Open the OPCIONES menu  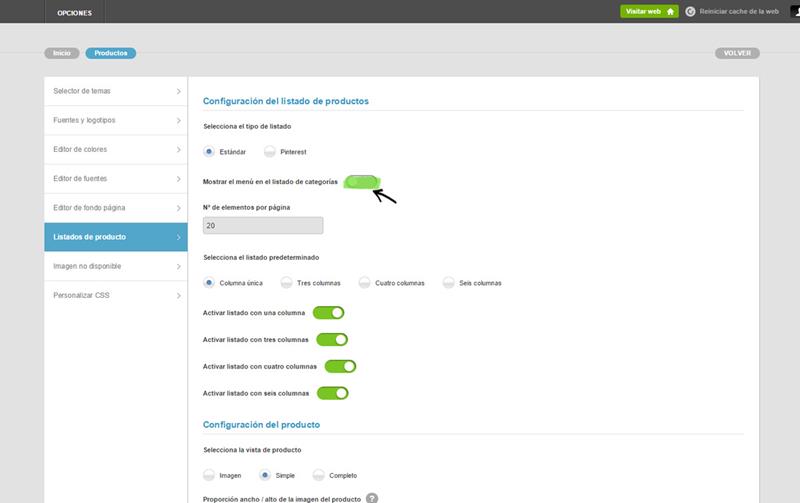[74, 12]
